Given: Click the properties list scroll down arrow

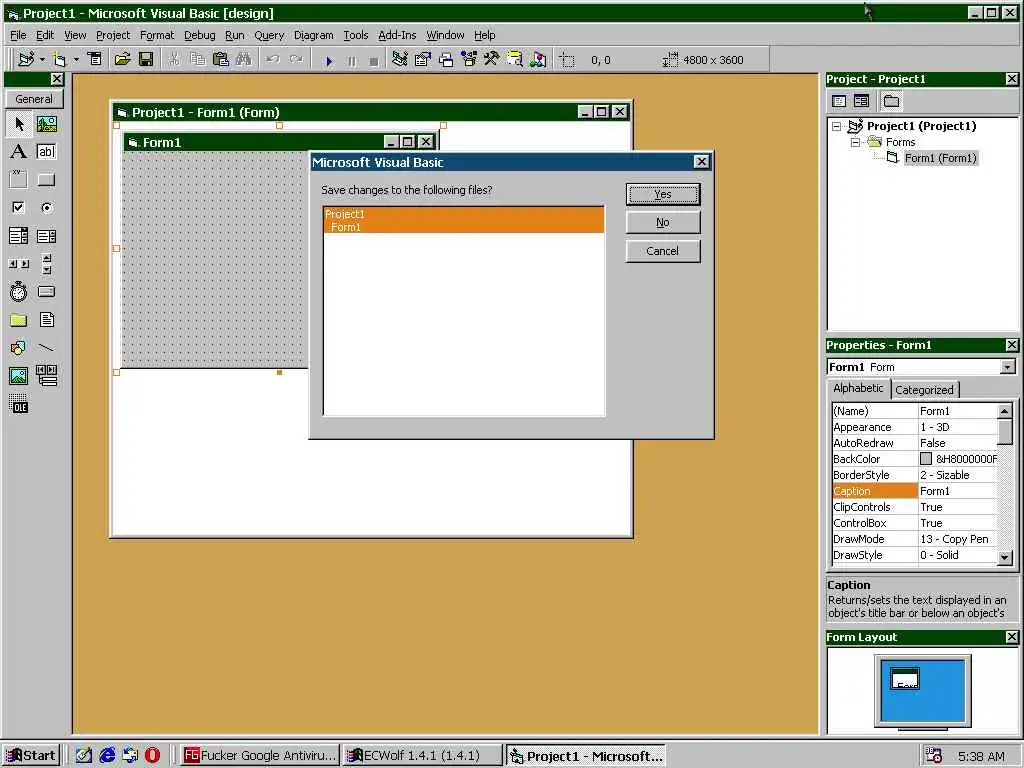Looking at the screenshot, I should click(x=1005, y=557).
